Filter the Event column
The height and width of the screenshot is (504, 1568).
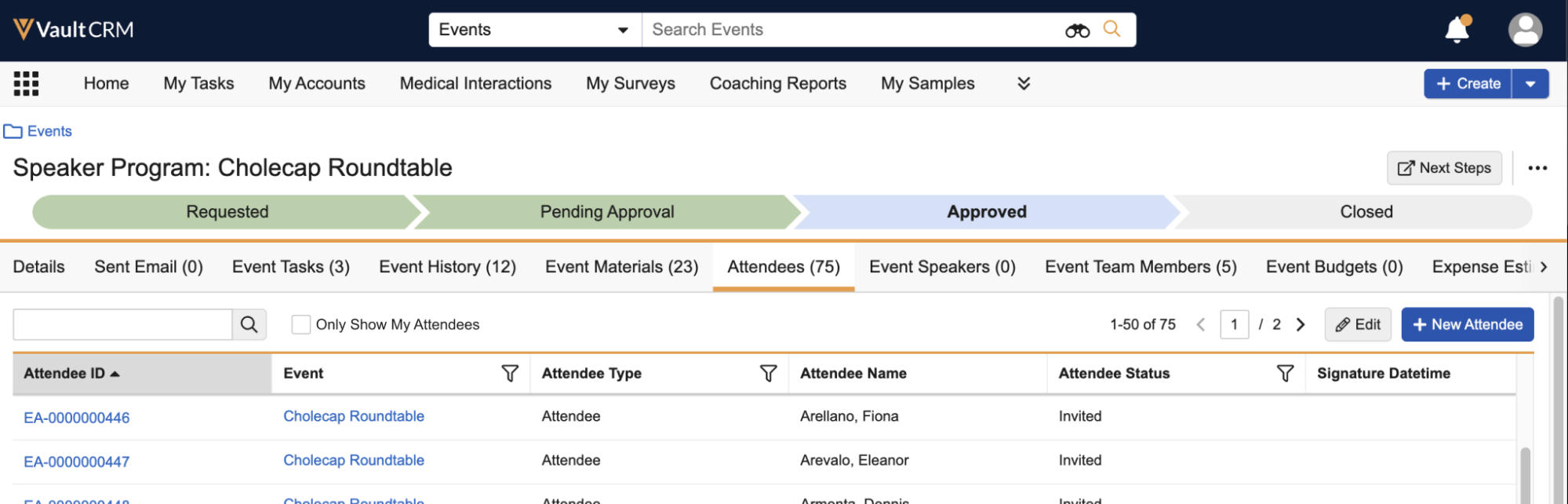tap(510, 374)
